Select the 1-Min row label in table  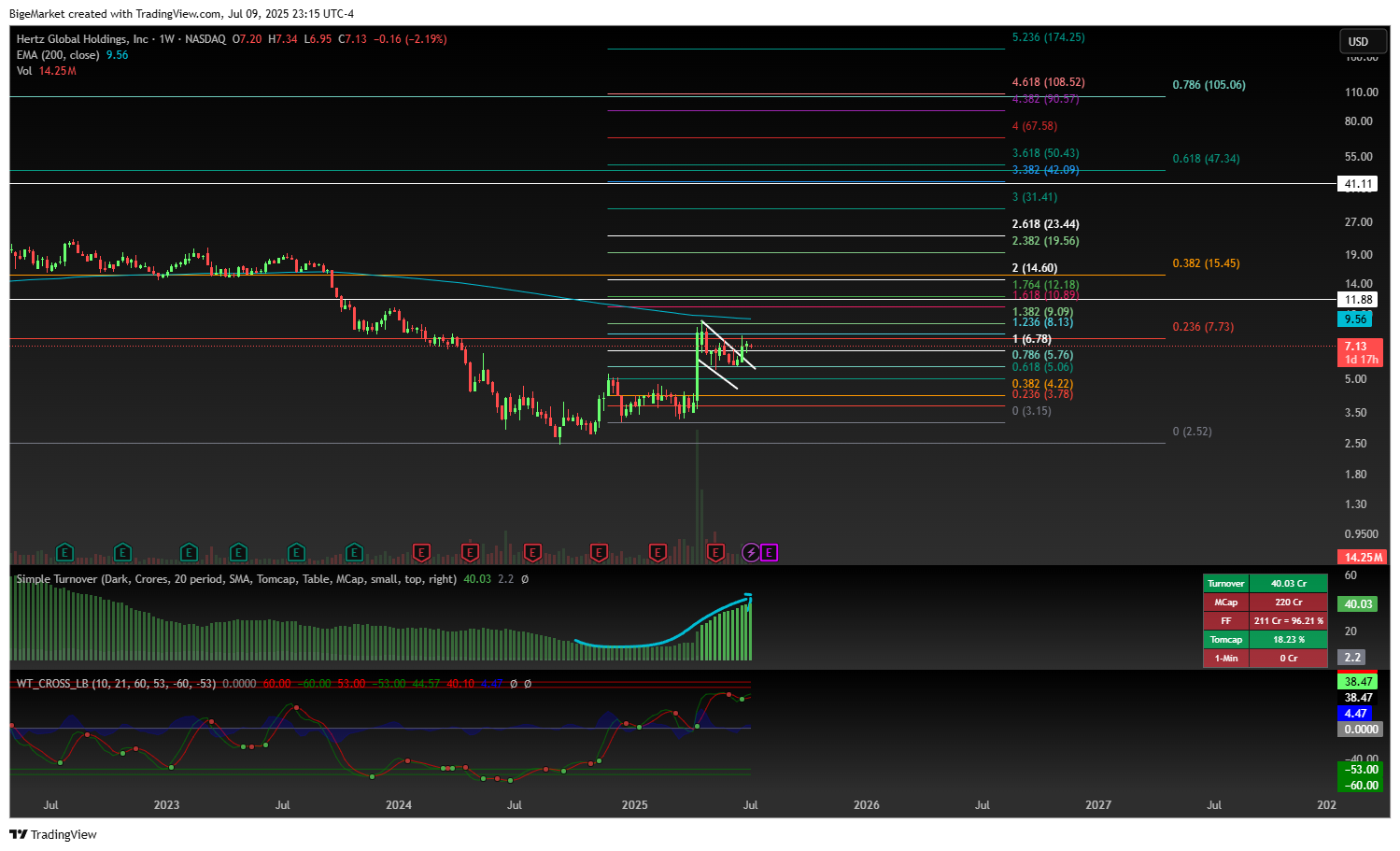click(x=1226, y=659)
